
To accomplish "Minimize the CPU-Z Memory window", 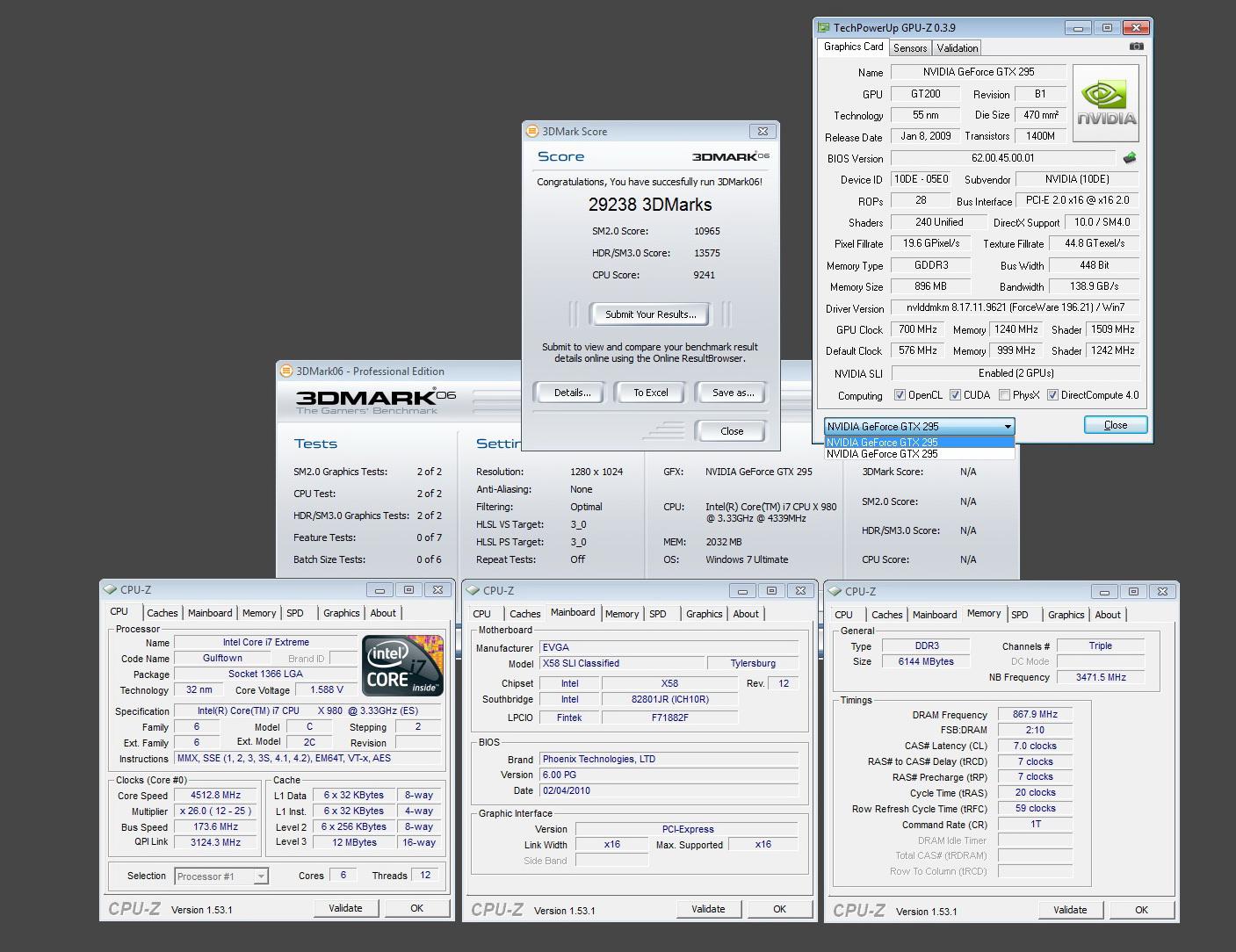I will 1104,592.
